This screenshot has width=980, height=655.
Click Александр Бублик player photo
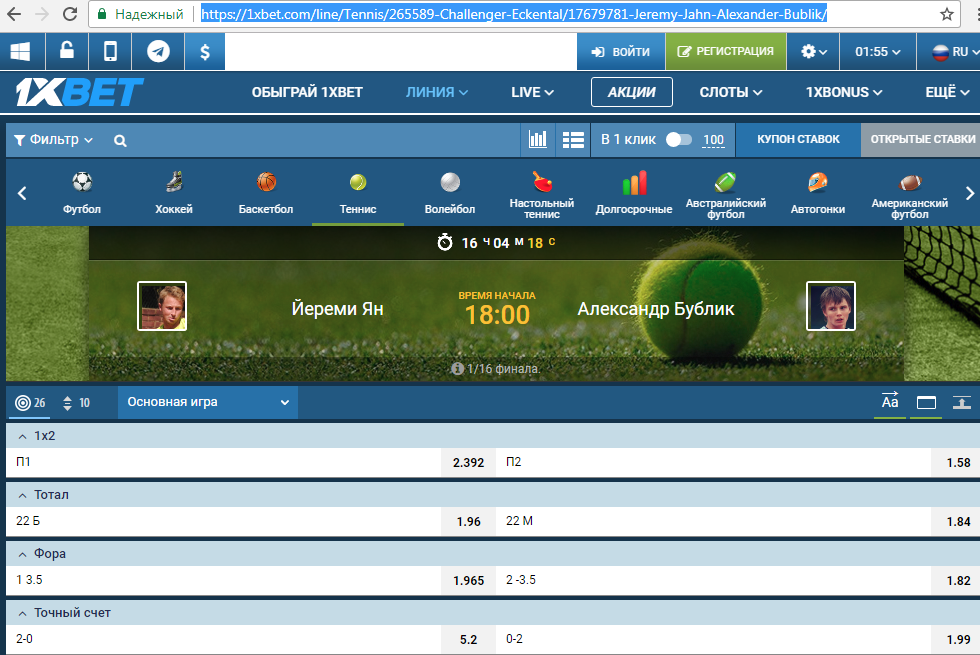[831, 306]
